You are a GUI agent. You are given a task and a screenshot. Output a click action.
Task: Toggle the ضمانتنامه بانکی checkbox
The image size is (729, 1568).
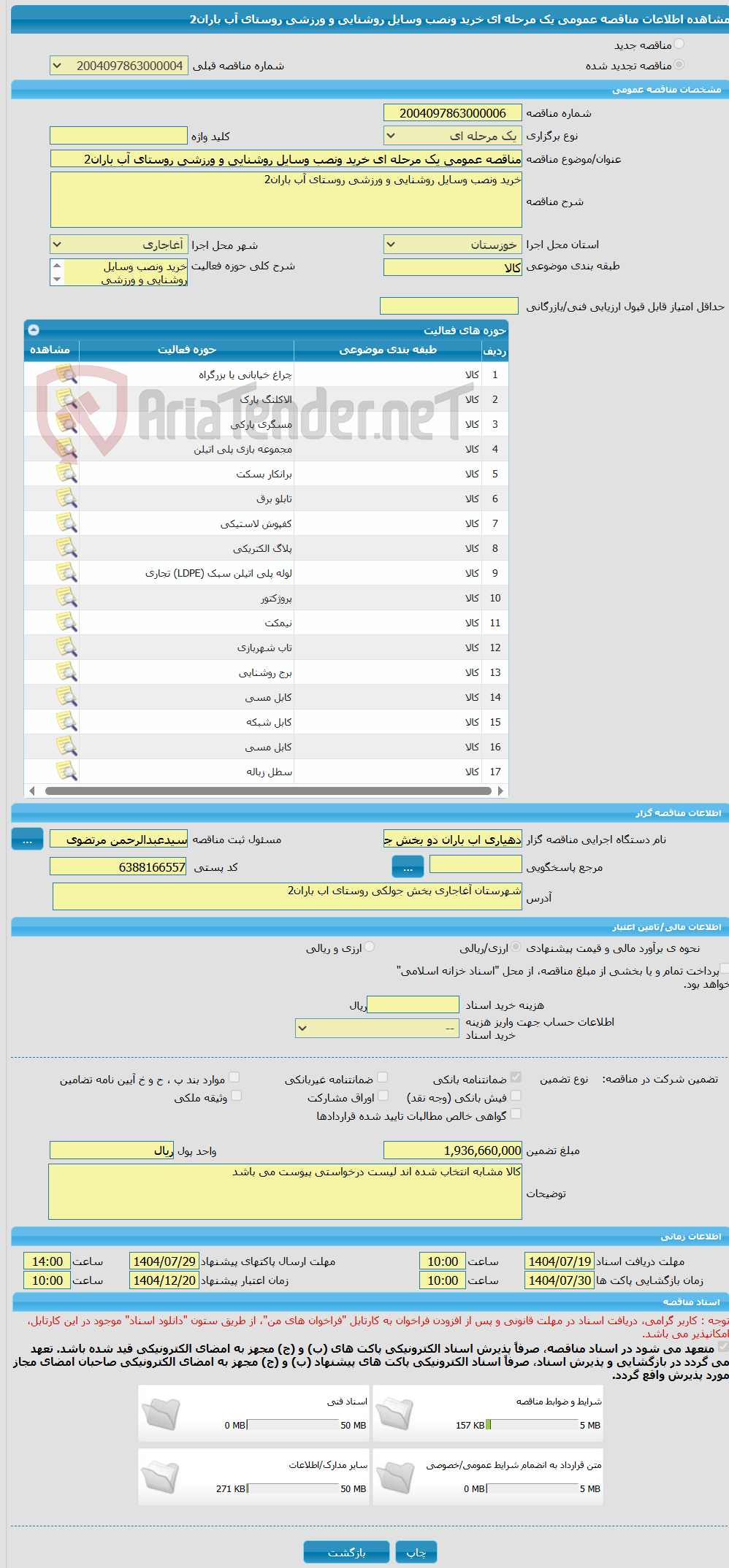(x=516, y=1077)
